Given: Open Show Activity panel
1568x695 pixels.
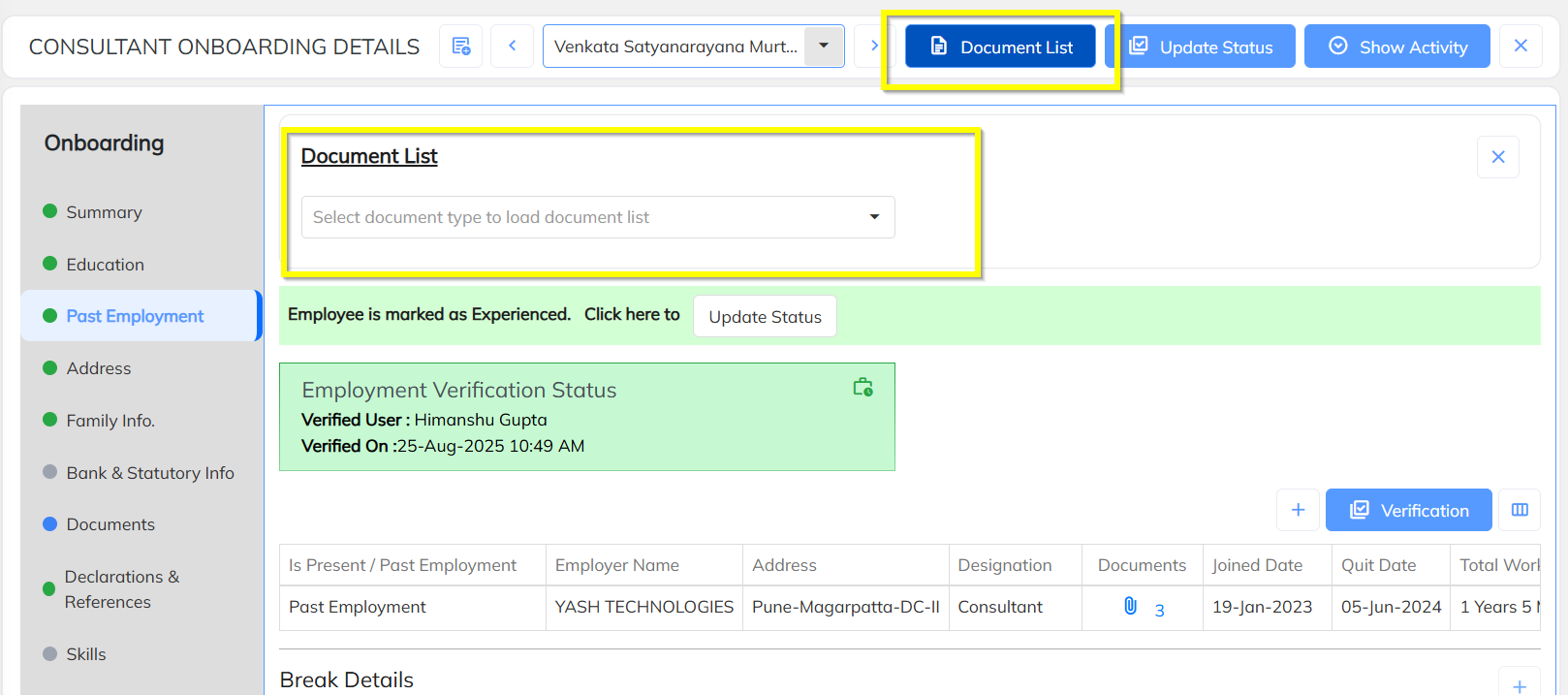Looking at the screenshot, I should (1396, 47).
